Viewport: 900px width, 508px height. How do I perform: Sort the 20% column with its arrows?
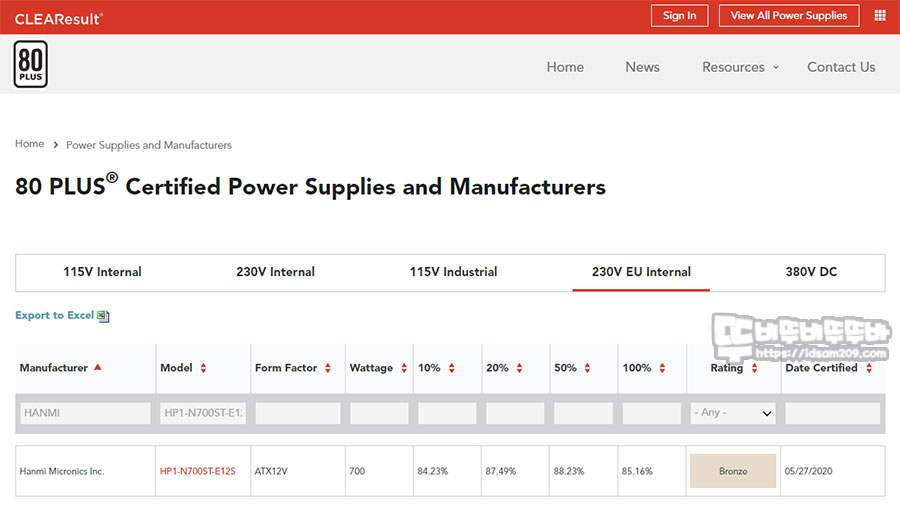click(x=519, y=368)
